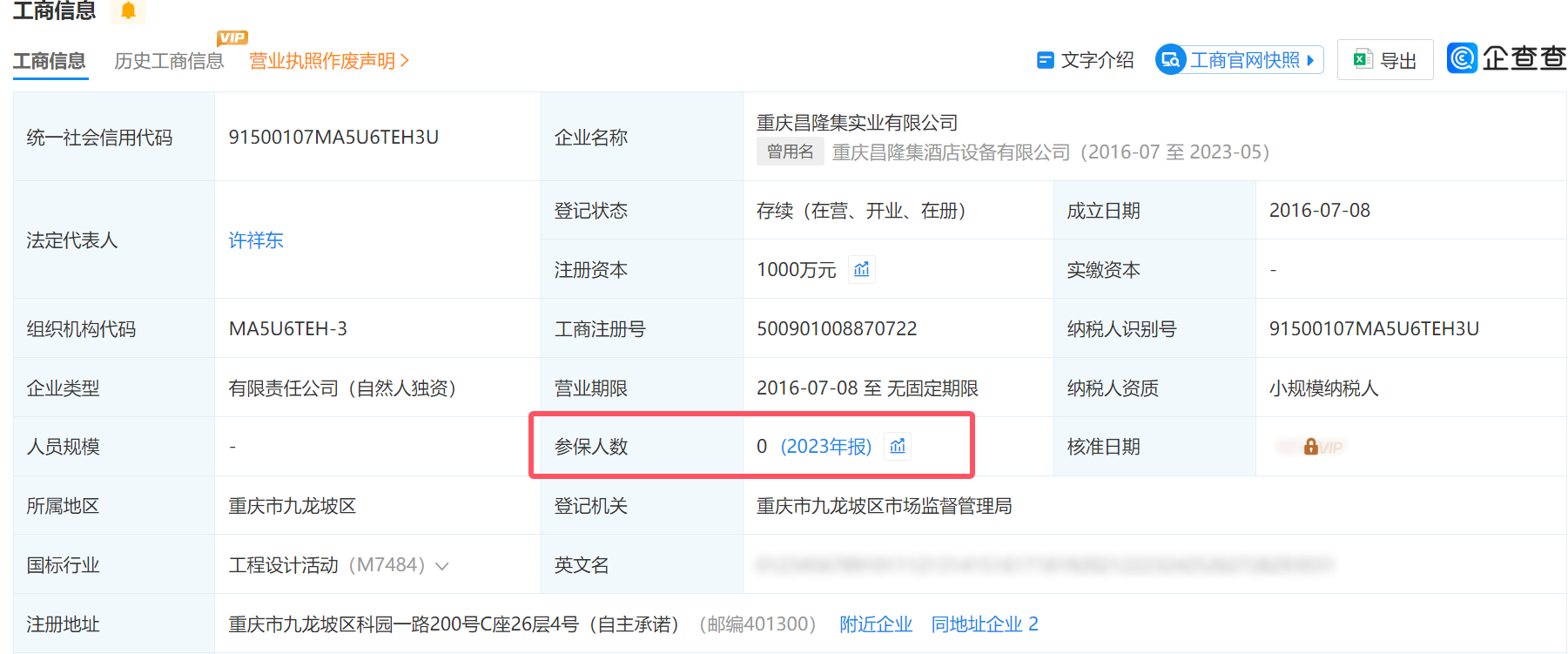
Task: Select credit code 91500107MA5U6TEH3U in first row
Action: (x=333, y=138)
